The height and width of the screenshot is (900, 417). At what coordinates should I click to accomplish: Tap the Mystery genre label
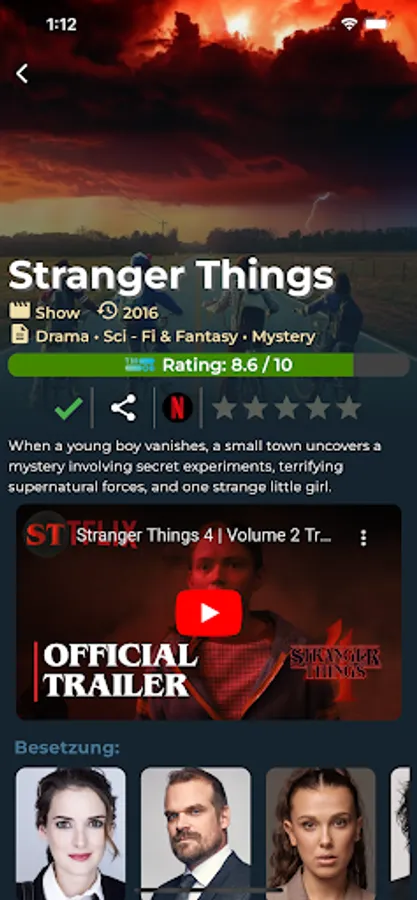283,336
